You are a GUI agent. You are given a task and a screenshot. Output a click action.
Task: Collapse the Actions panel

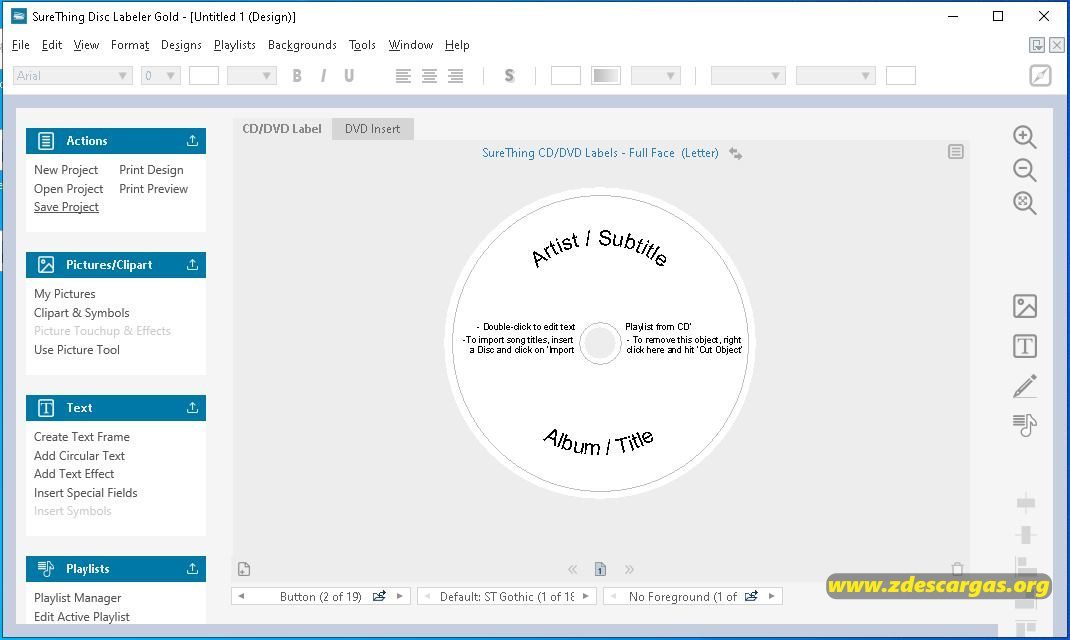coord(192,141)
